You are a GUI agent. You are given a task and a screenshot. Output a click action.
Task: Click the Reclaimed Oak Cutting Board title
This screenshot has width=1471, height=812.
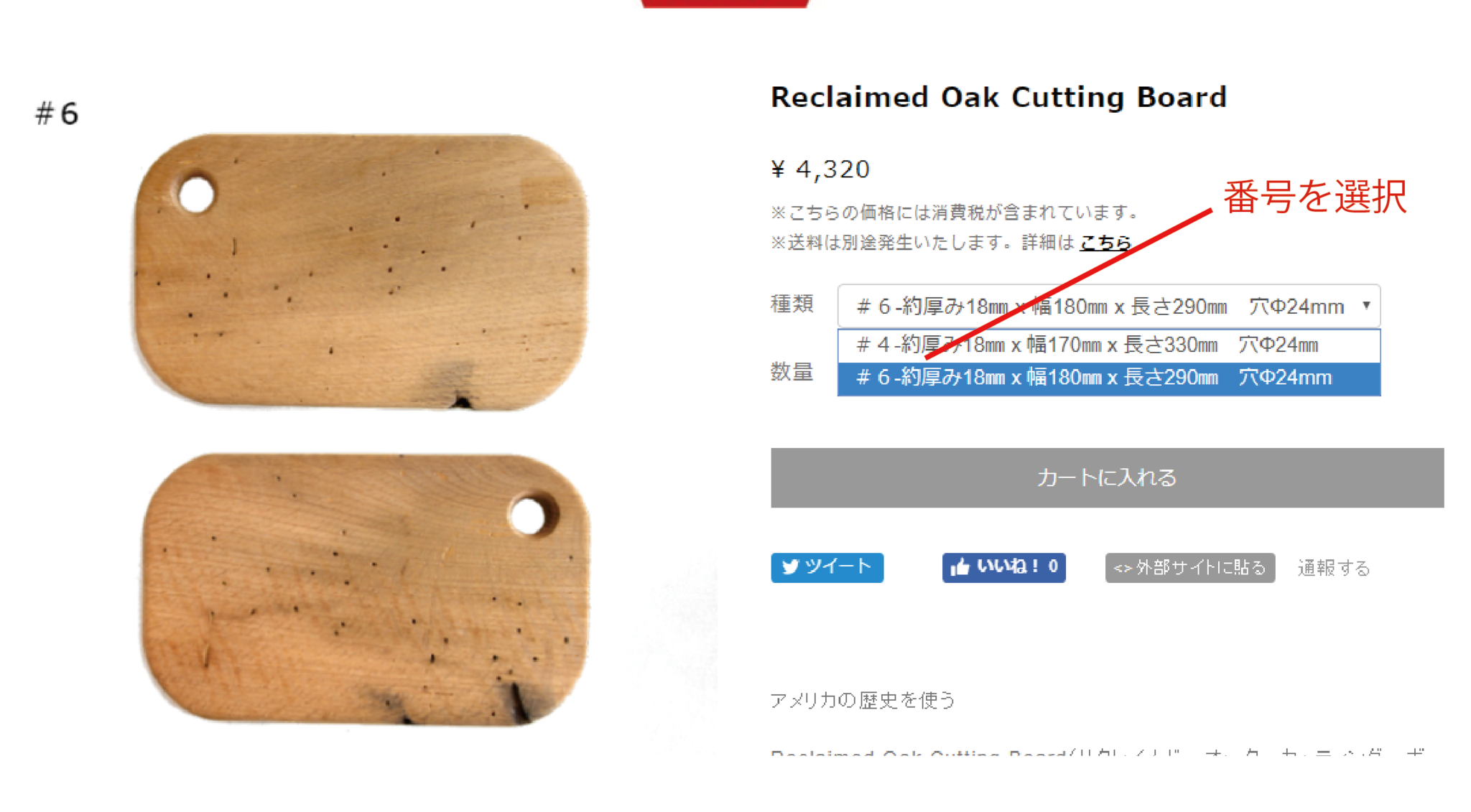tap(998, 98)
